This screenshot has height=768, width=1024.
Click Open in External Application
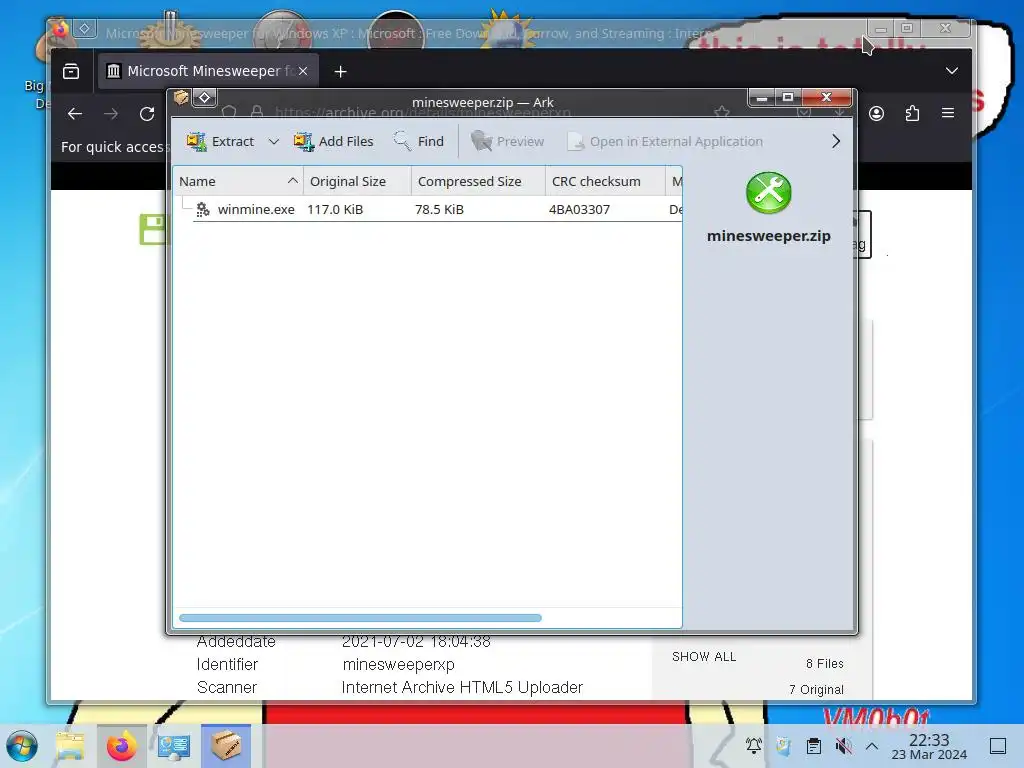665,141
